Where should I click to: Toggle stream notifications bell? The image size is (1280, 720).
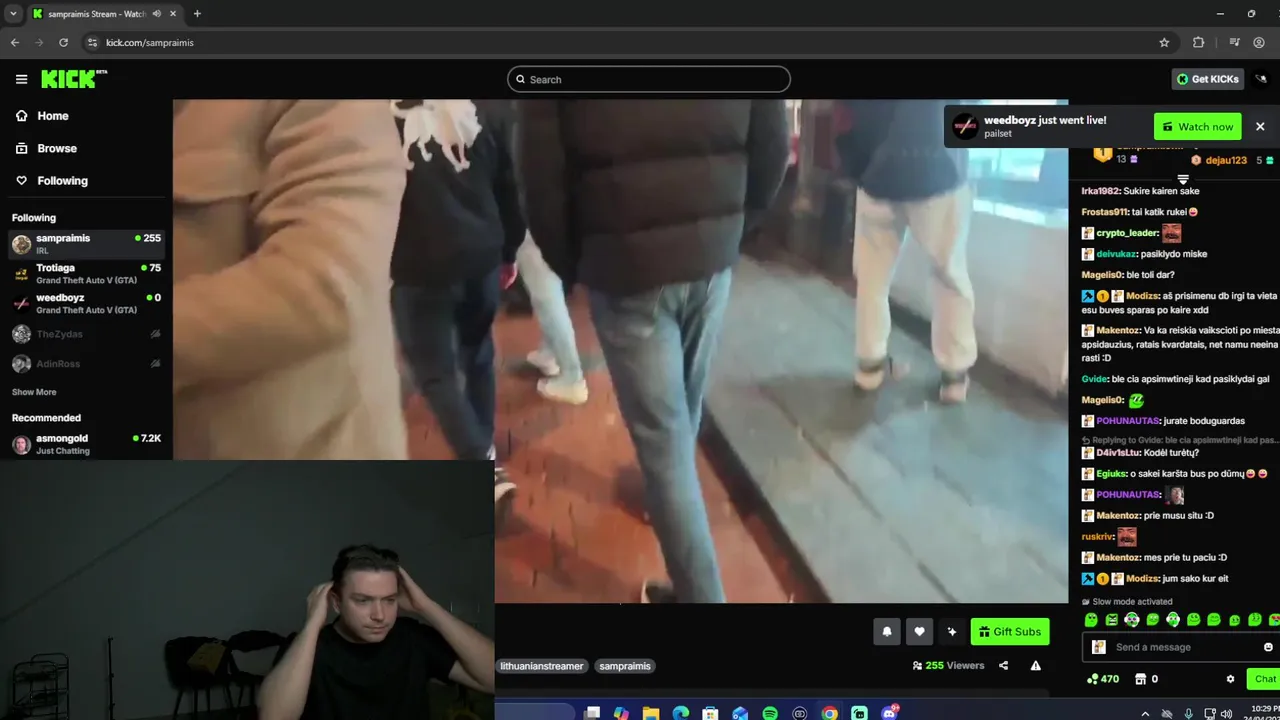click(886, 631)
